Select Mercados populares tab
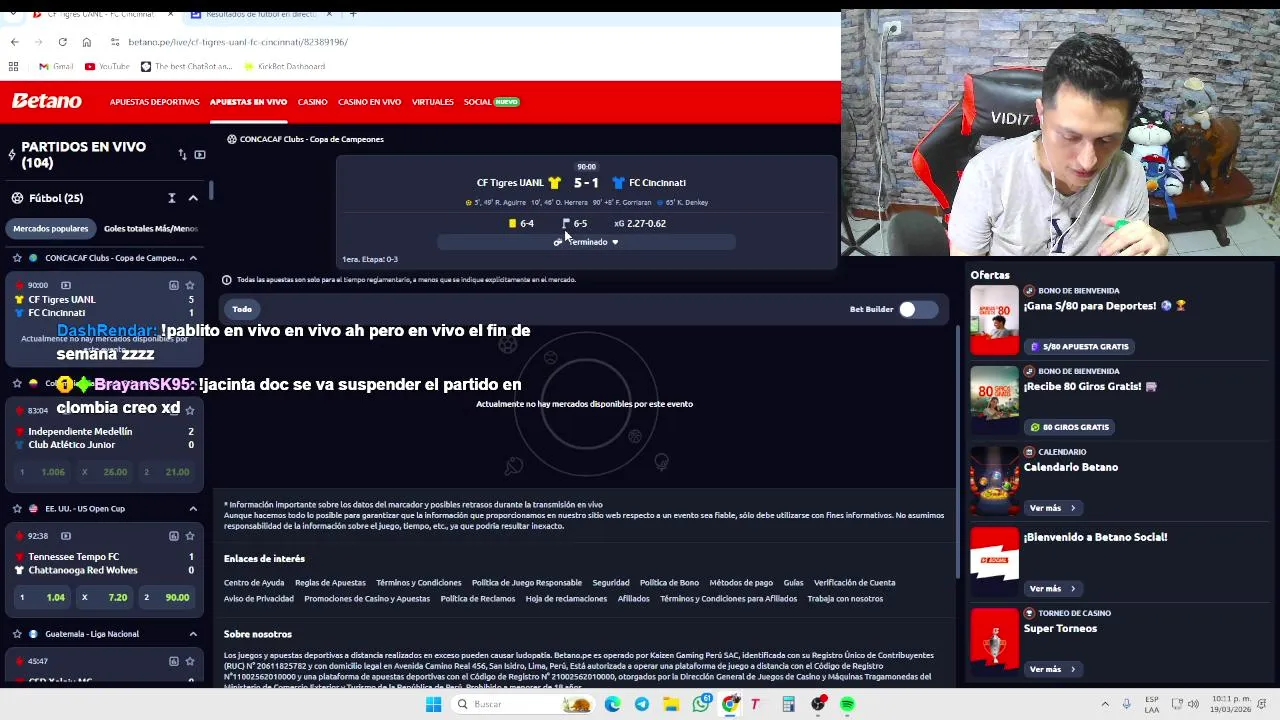The image size is (1280, 720). pyautogui.click(x=50, y=228)
